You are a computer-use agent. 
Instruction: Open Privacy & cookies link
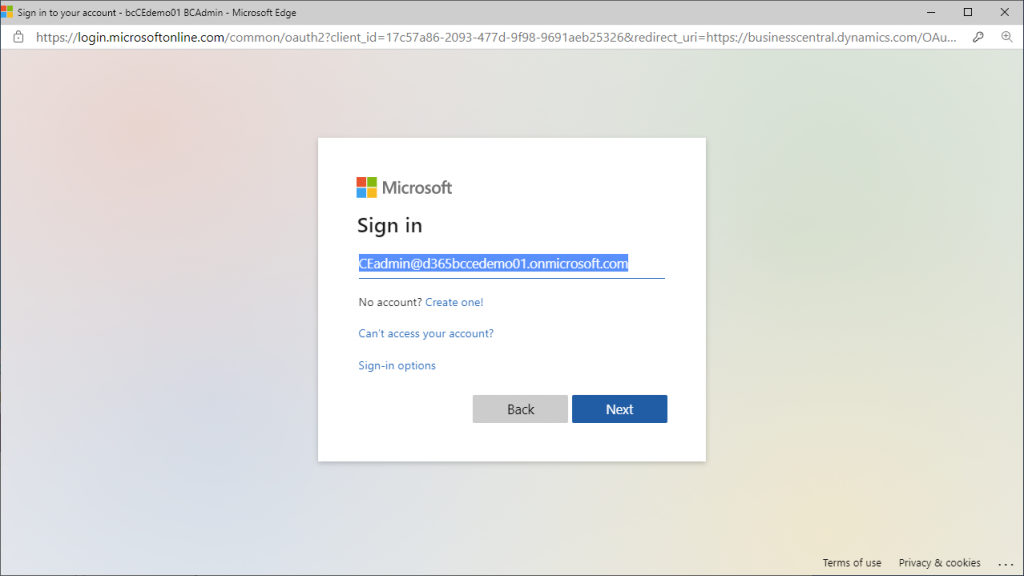939,562
